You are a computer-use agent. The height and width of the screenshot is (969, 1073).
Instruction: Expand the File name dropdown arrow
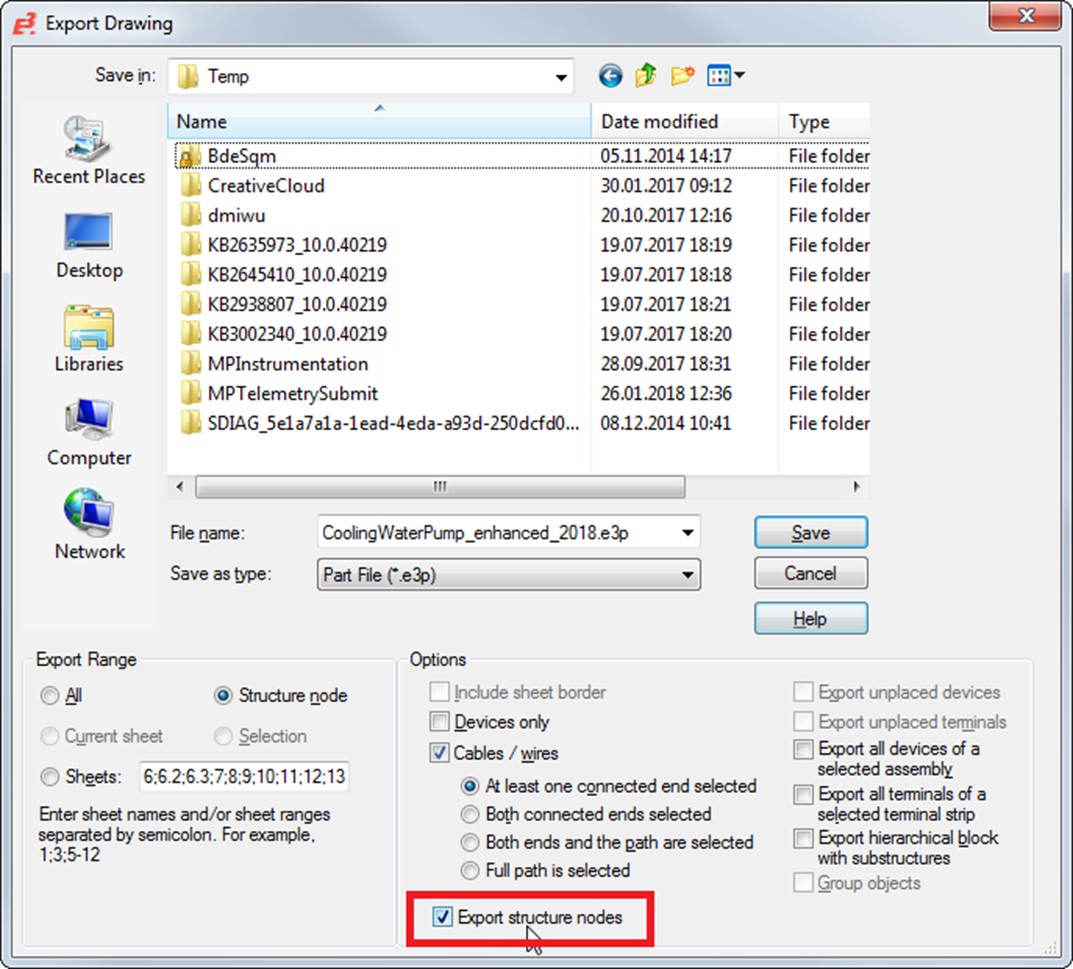click(x=687, y=533)
